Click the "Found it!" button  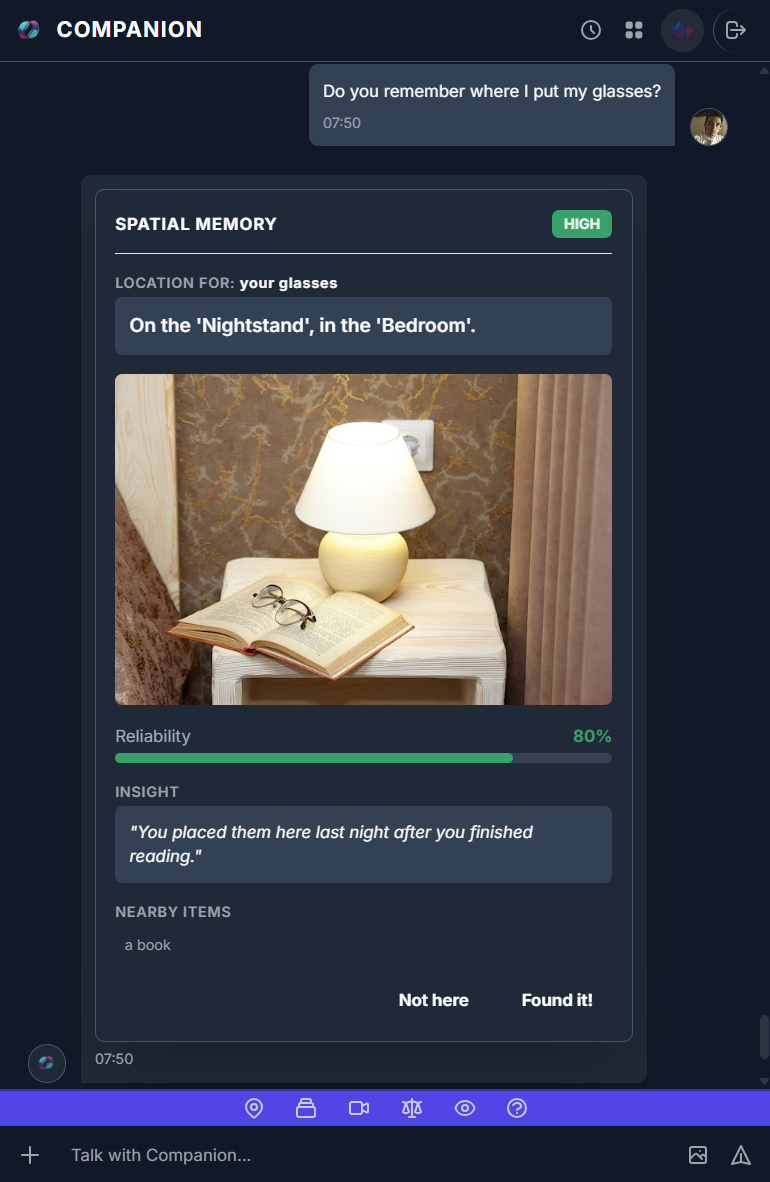point(557,1000)
